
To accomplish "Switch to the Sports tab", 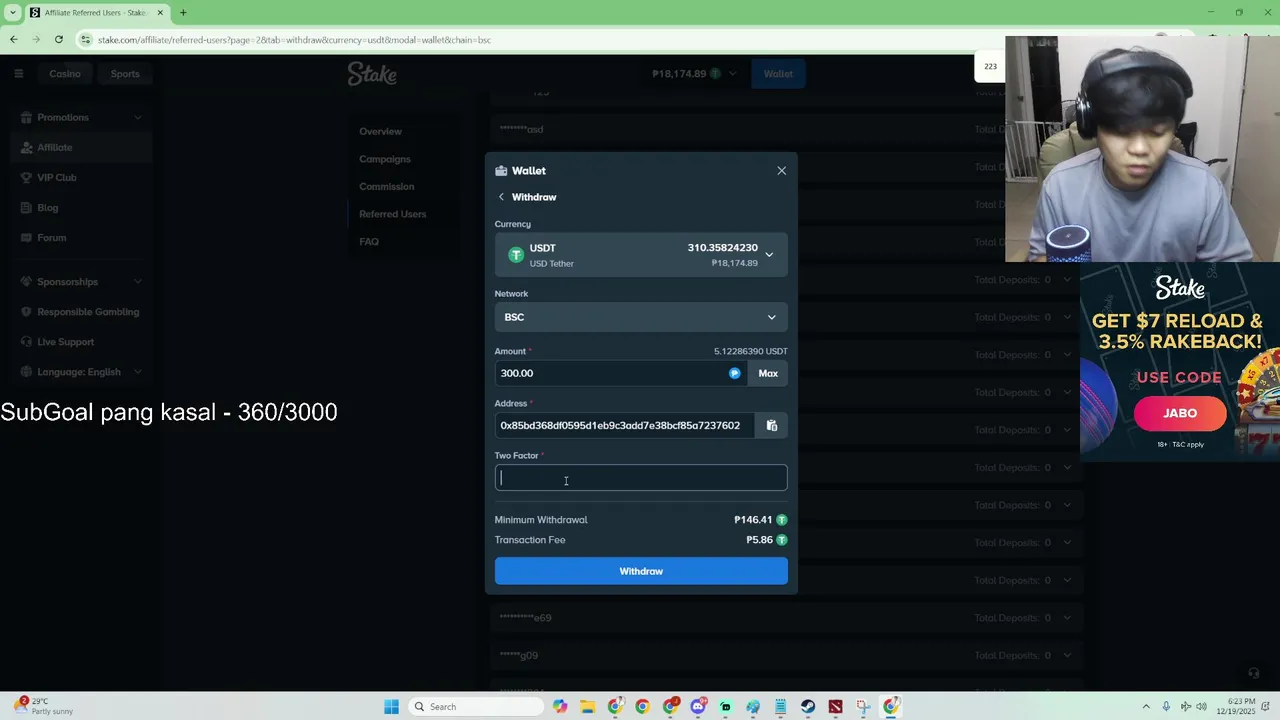I will (125, 73).
